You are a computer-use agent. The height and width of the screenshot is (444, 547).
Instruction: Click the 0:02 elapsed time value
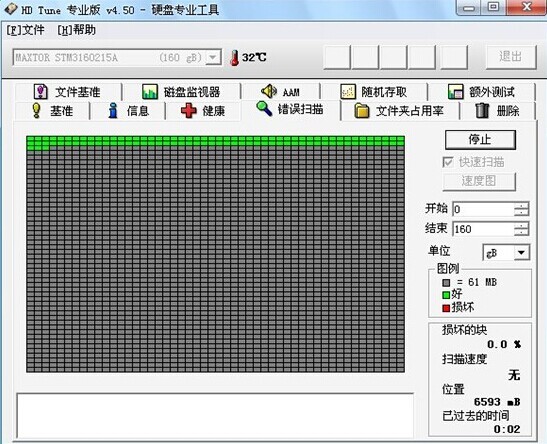click(x=507, y=429)
